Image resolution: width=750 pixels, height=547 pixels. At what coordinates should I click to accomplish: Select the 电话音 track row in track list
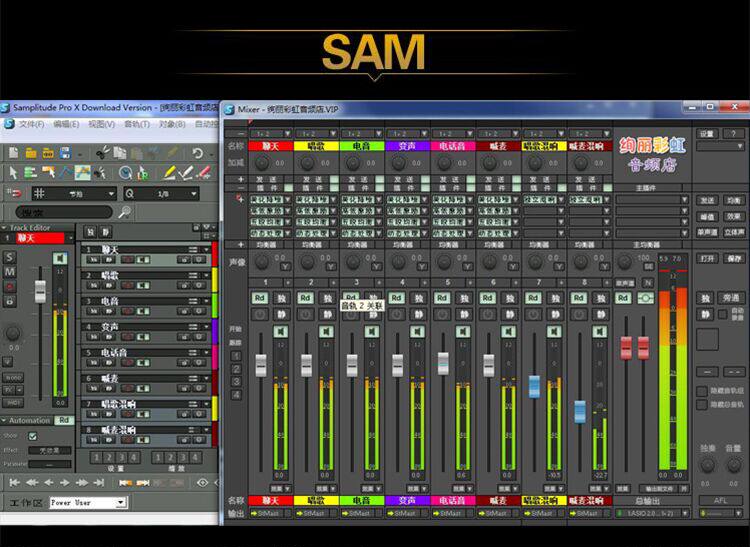click(146, 358)
